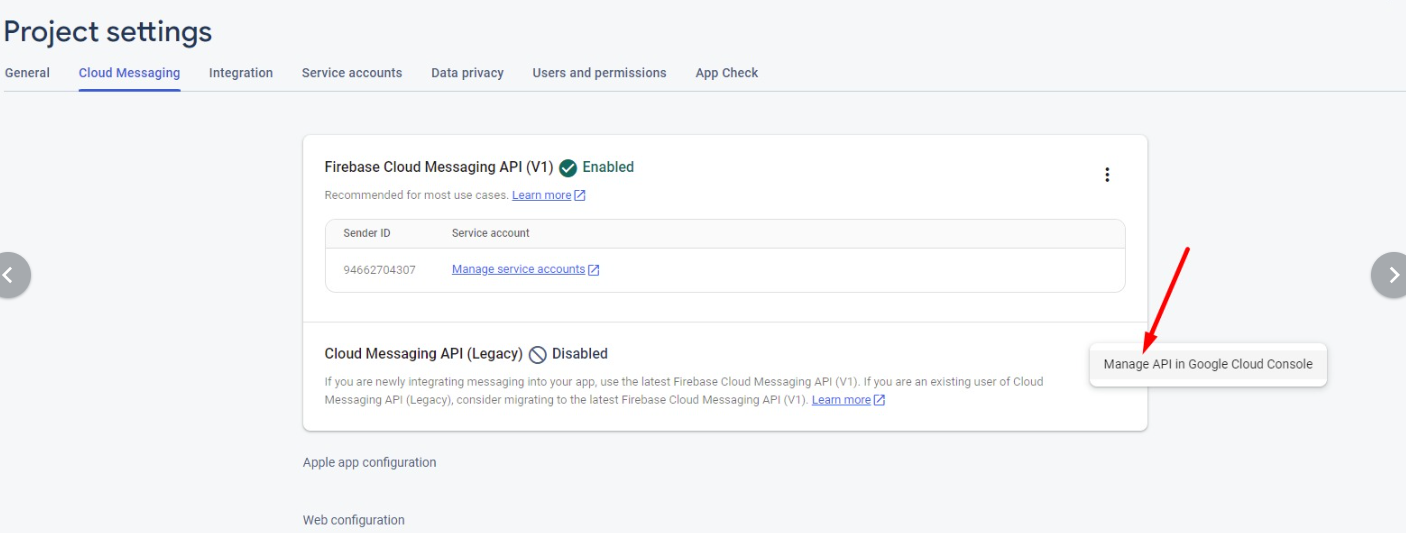Go to the Service accounts tab

(x=352, y=73)
